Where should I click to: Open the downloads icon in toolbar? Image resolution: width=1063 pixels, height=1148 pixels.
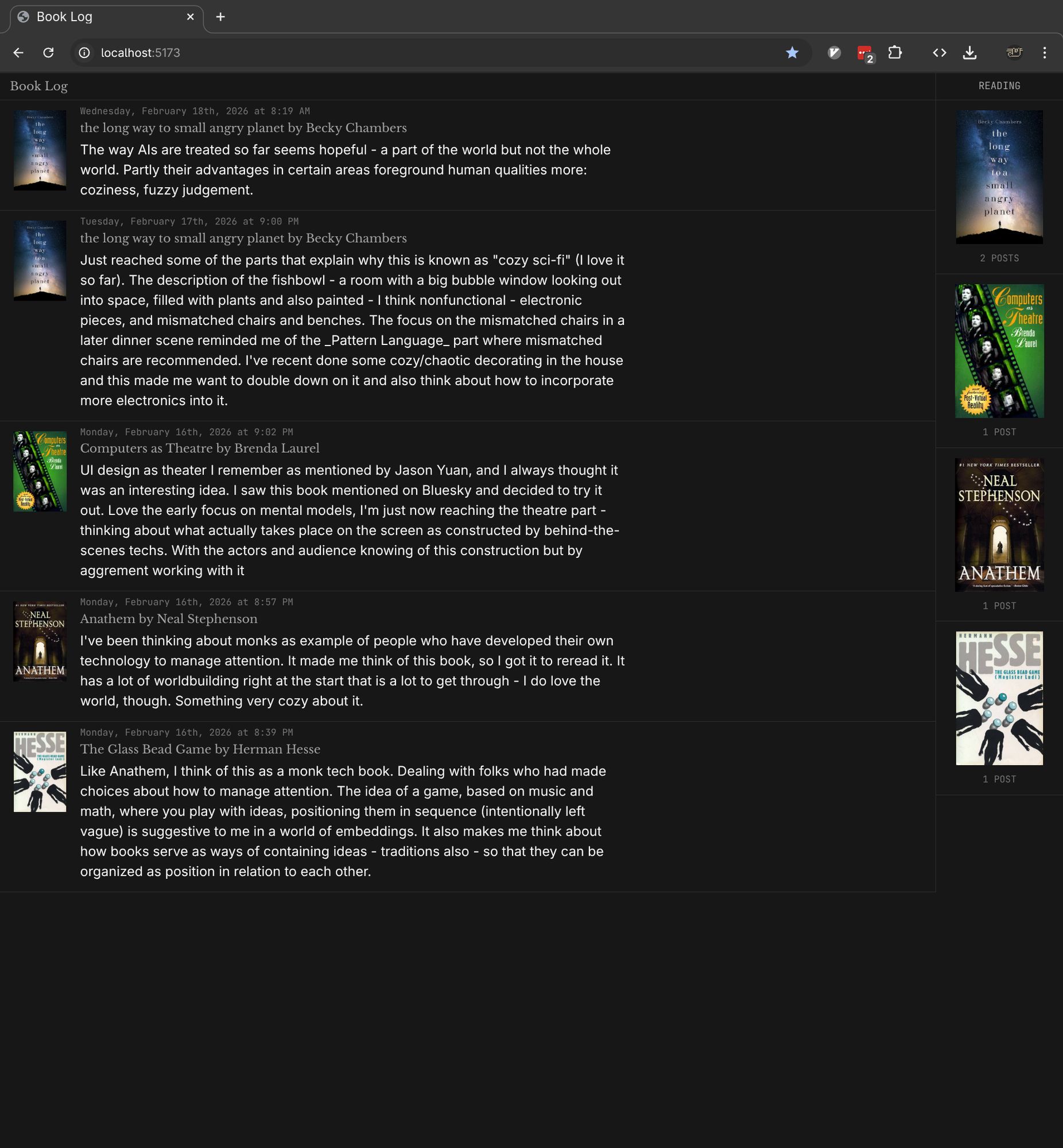tap(969, 53)
